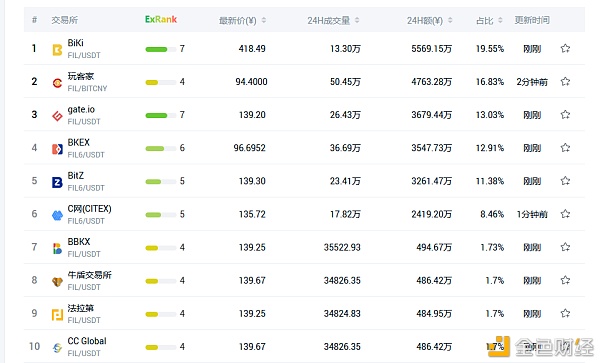
Task: Sort by 24H成交量 column arrows
Action: point(357,20)
